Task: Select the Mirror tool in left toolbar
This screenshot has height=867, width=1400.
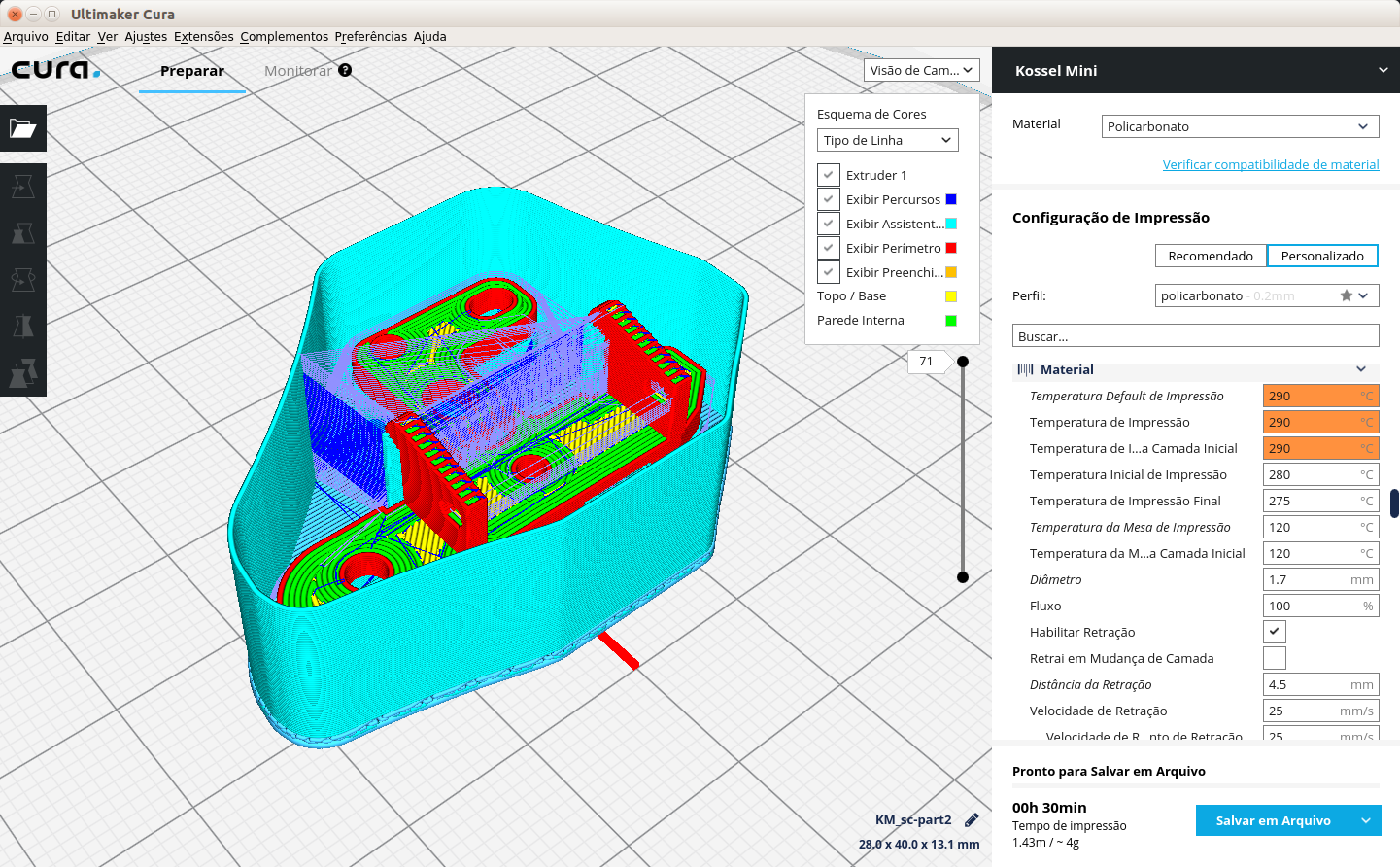Action: (23, 327)
